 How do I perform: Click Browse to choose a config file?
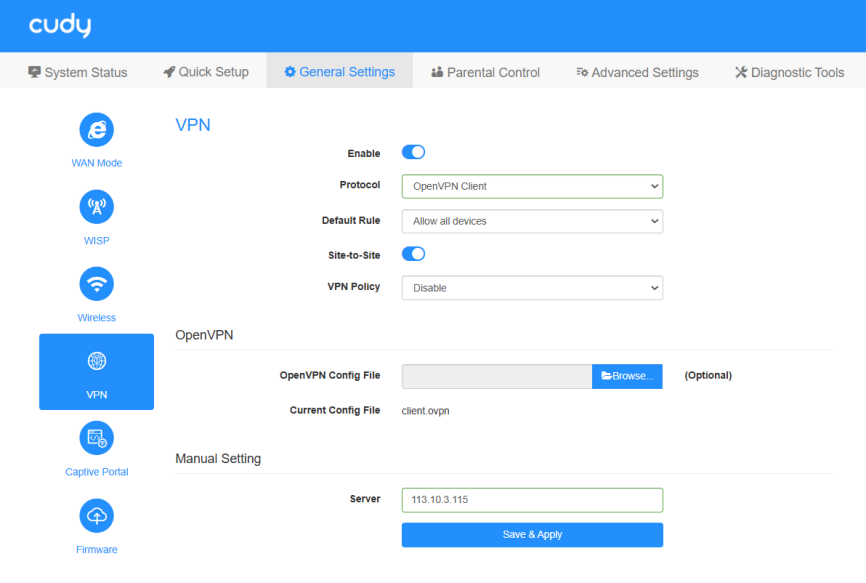pos(627,376)
